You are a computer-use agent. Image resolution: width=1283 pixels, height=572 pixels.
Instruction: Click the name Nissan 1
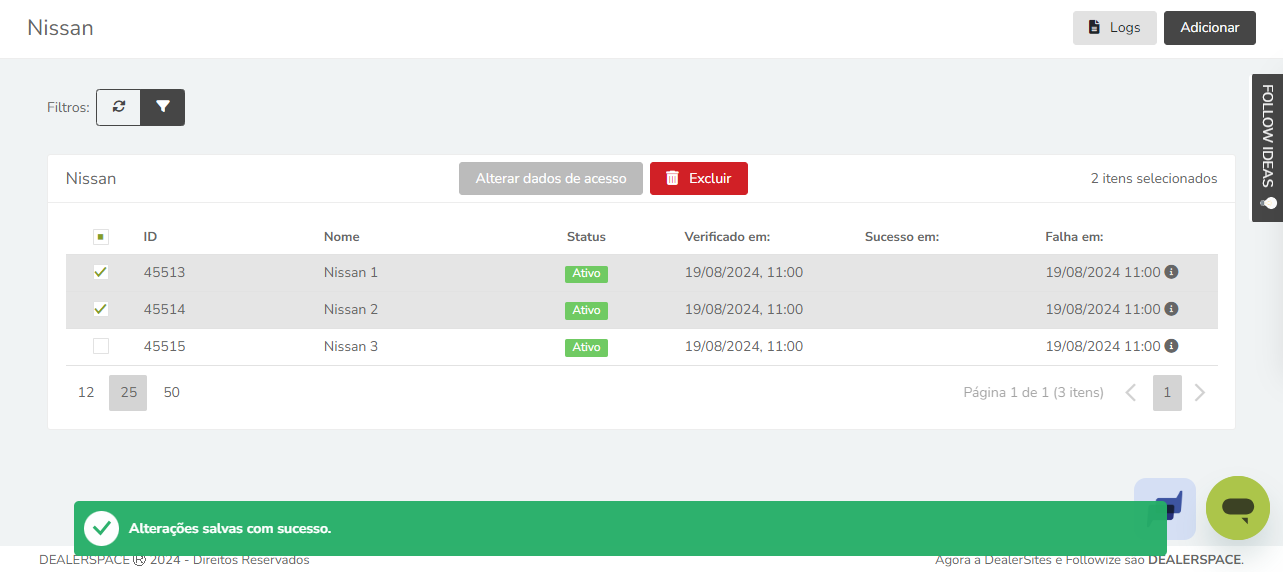[x=351, y=272]
